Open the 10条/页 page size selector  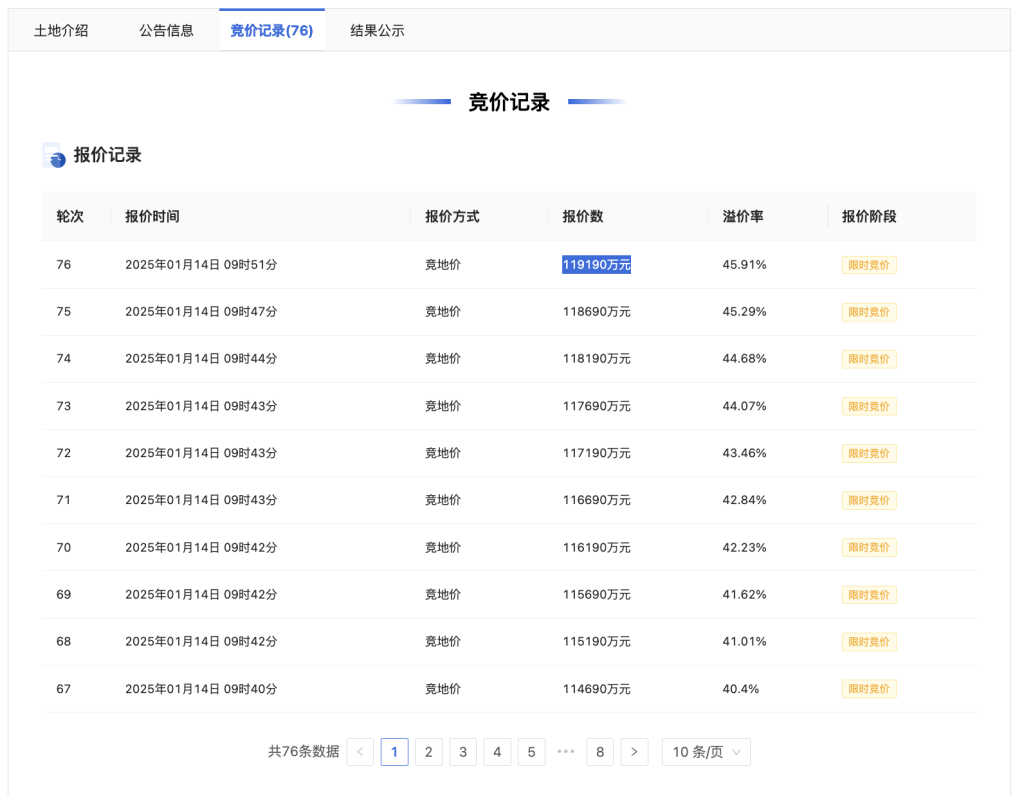[x=705, y=752]
